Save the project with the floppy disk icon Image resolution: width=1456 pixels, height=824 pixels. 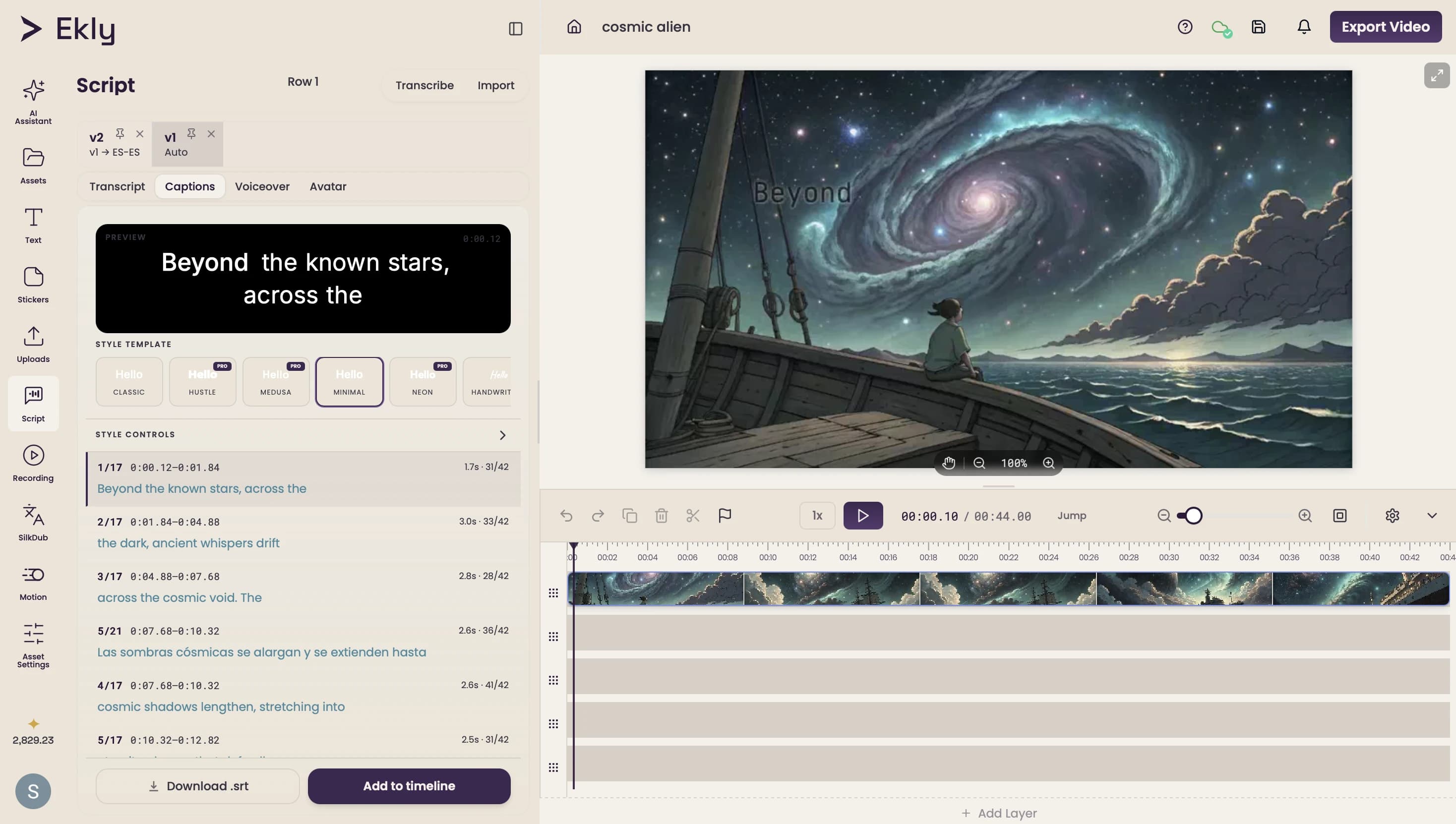tap(1258, 27)
